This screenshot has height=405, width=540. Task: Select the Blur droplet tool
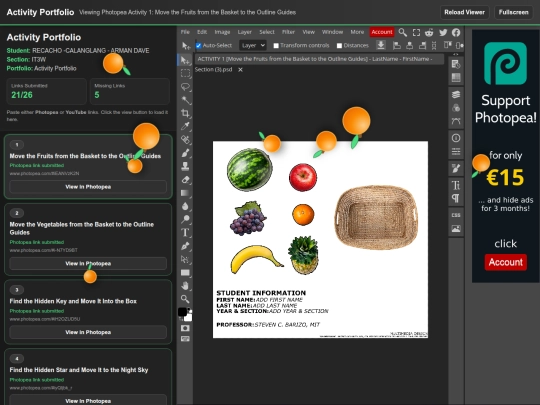point(185,206)
